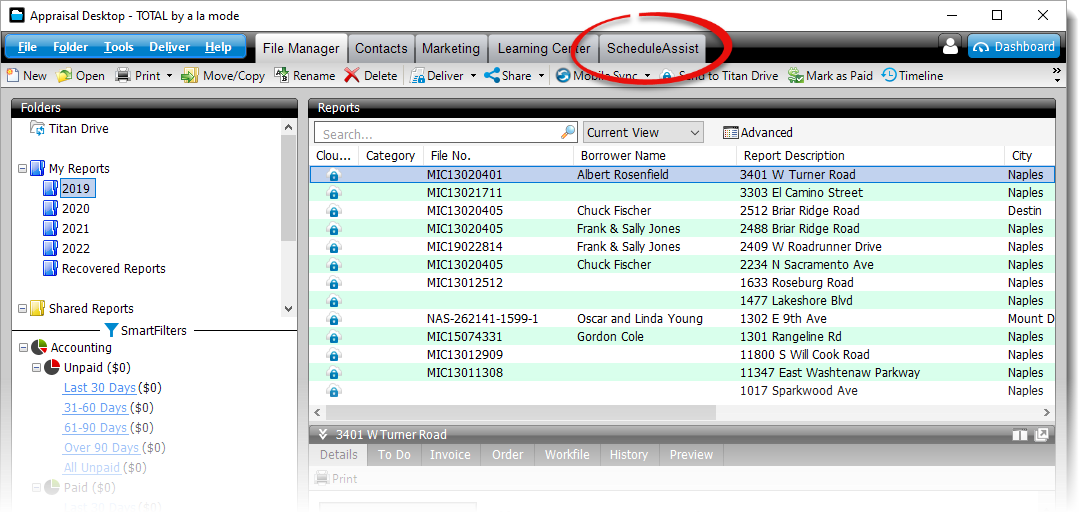Open the Dashboard button
The height and width of the screenshot is (513, 1086).
(x=1014, y=46)
